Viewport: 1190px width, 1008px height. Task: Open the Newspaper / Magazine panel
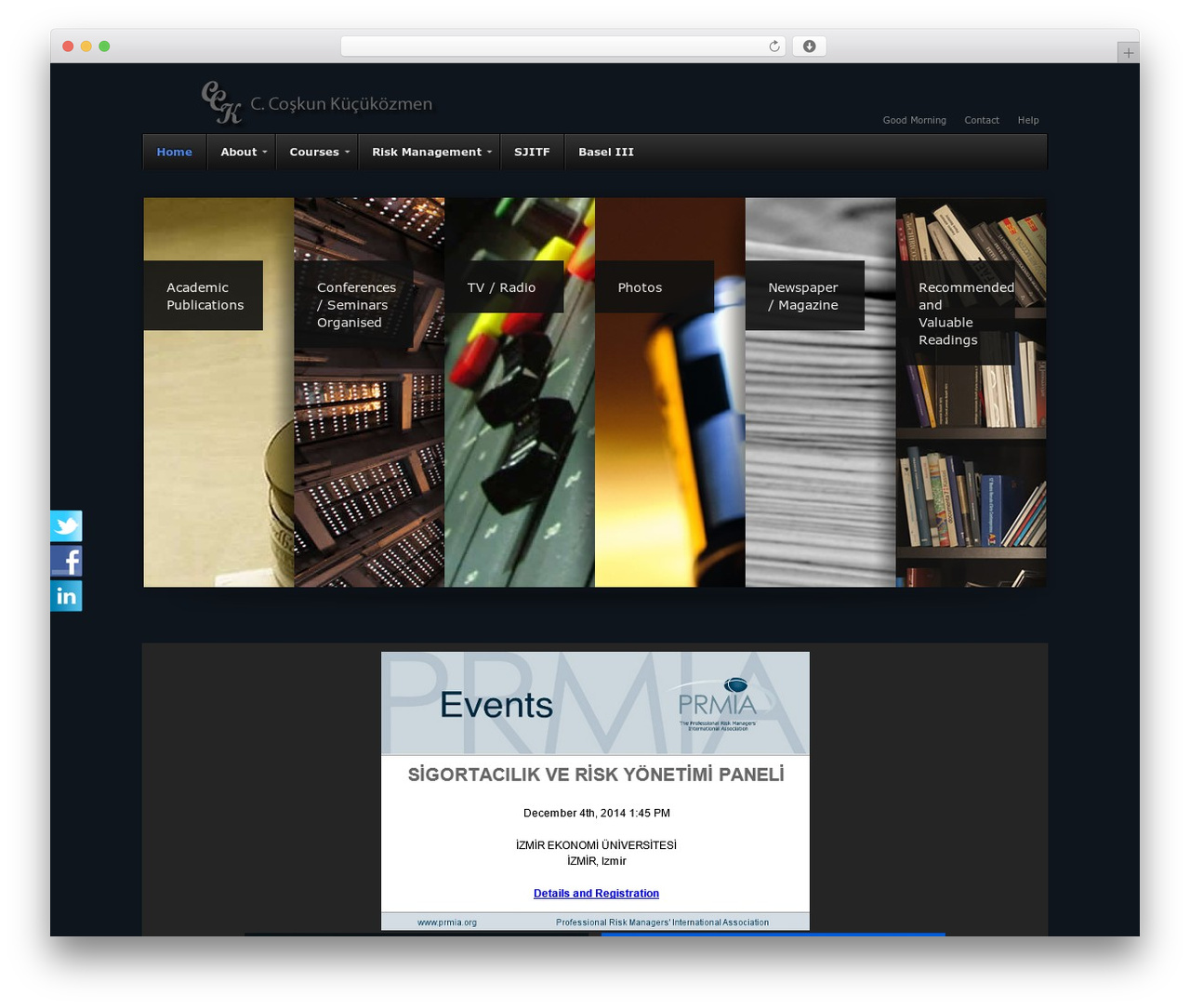(821, 392)
